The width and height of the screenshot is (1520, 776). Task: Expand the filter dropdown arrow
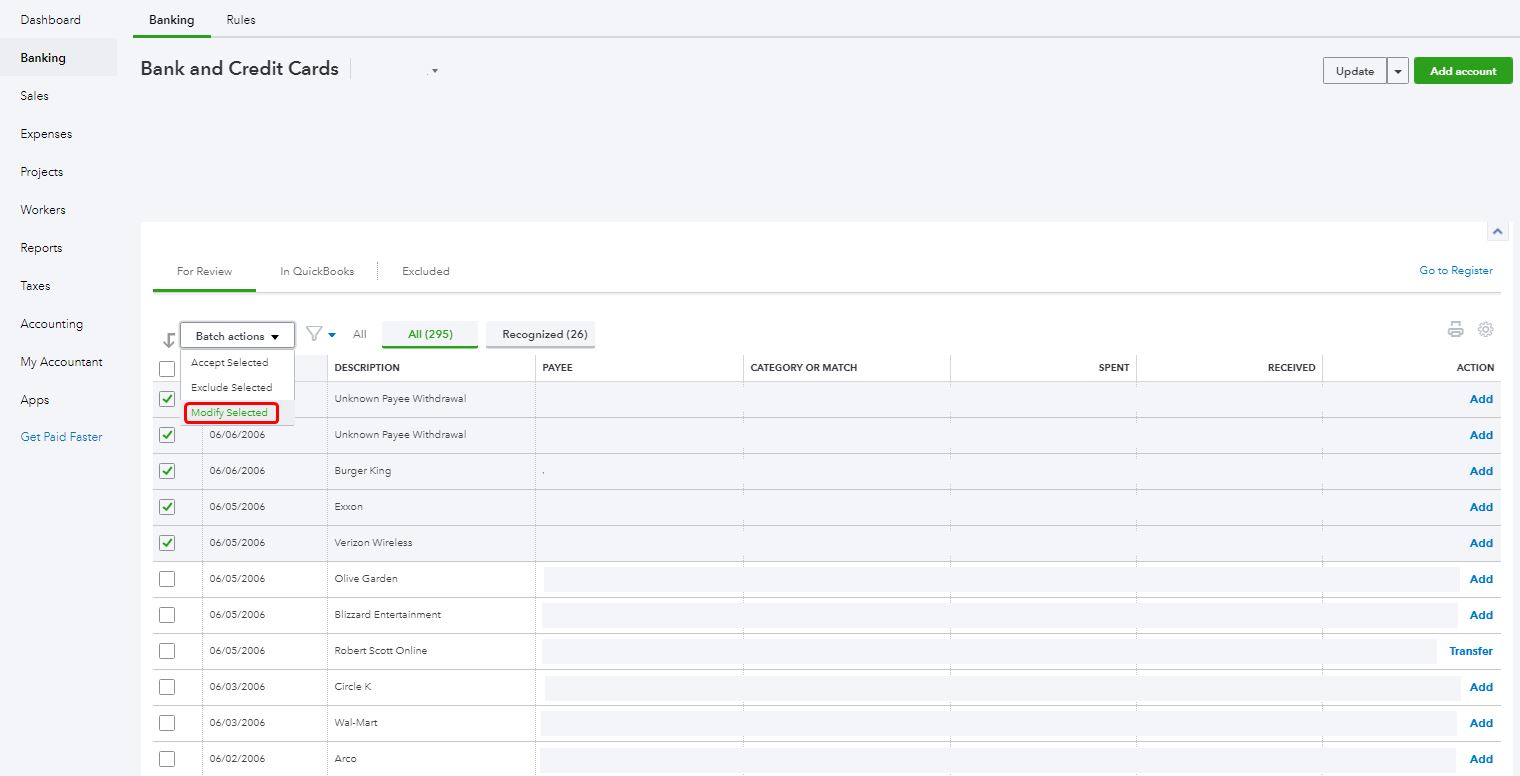[332, 335]
